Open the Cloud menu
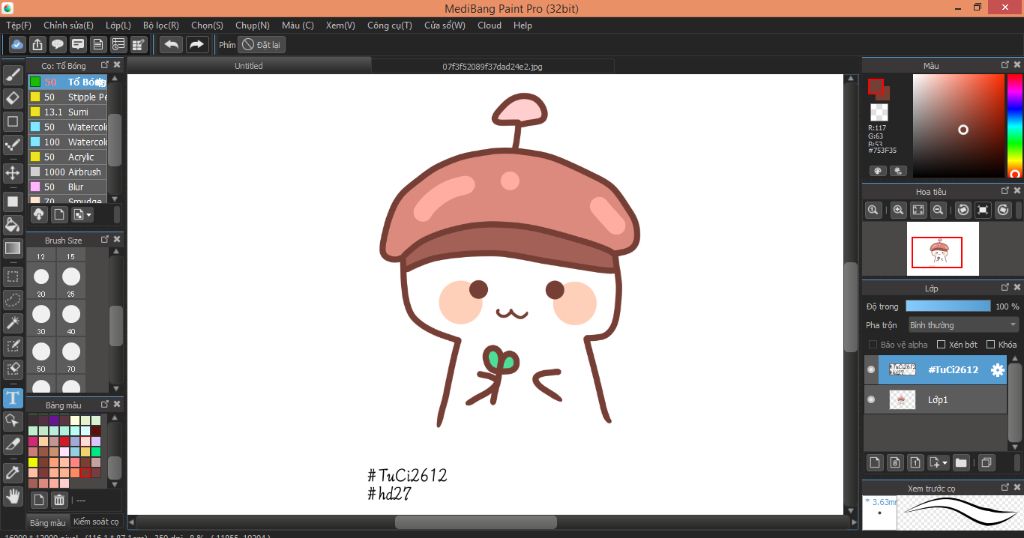The image size is (1024, 538). [x=489, y=25]
